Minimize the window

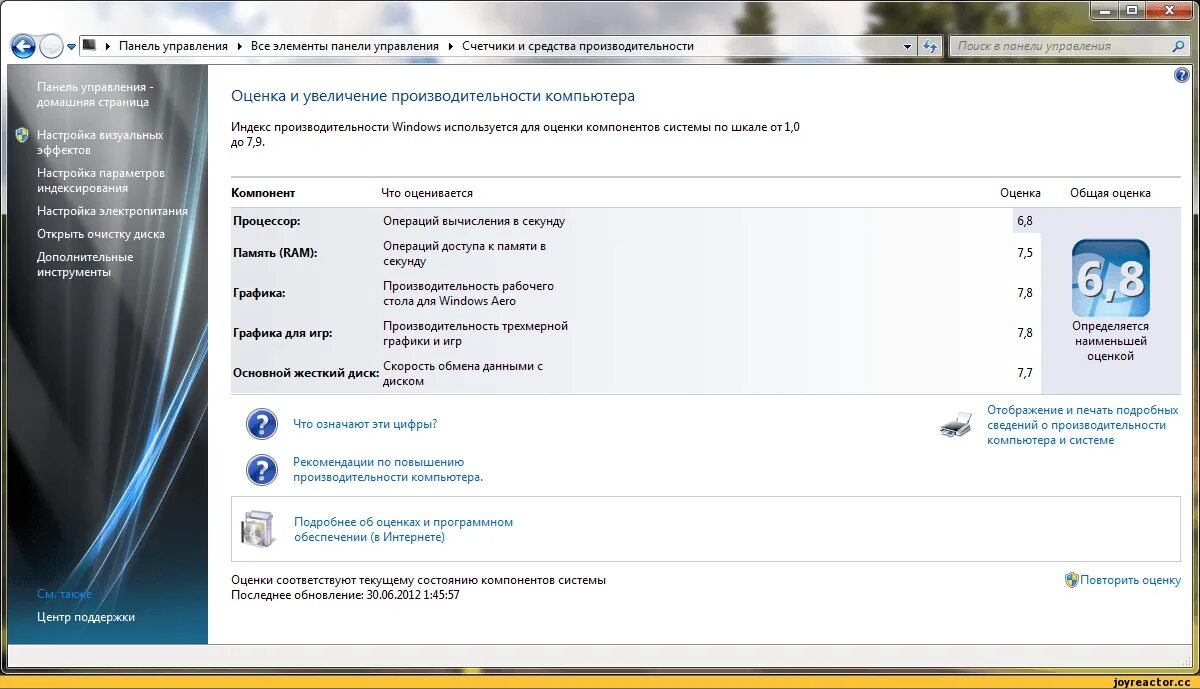tap(1104, 10)
